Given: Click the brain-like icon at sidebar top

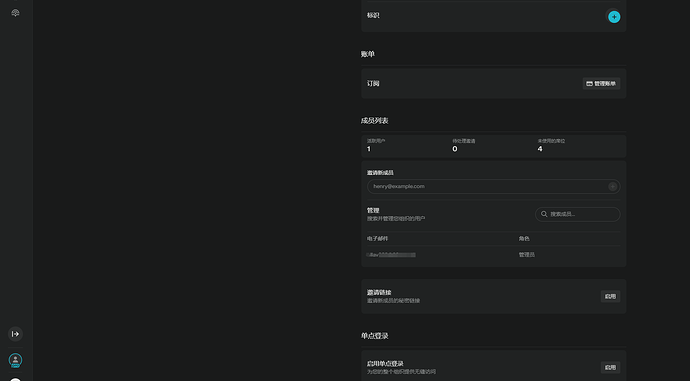Looking at the screenshot, I should (15, 13).
